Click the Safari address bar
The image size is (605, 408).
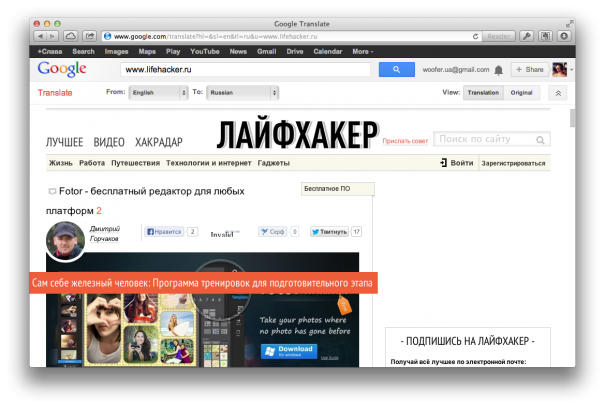pos(286,36)
